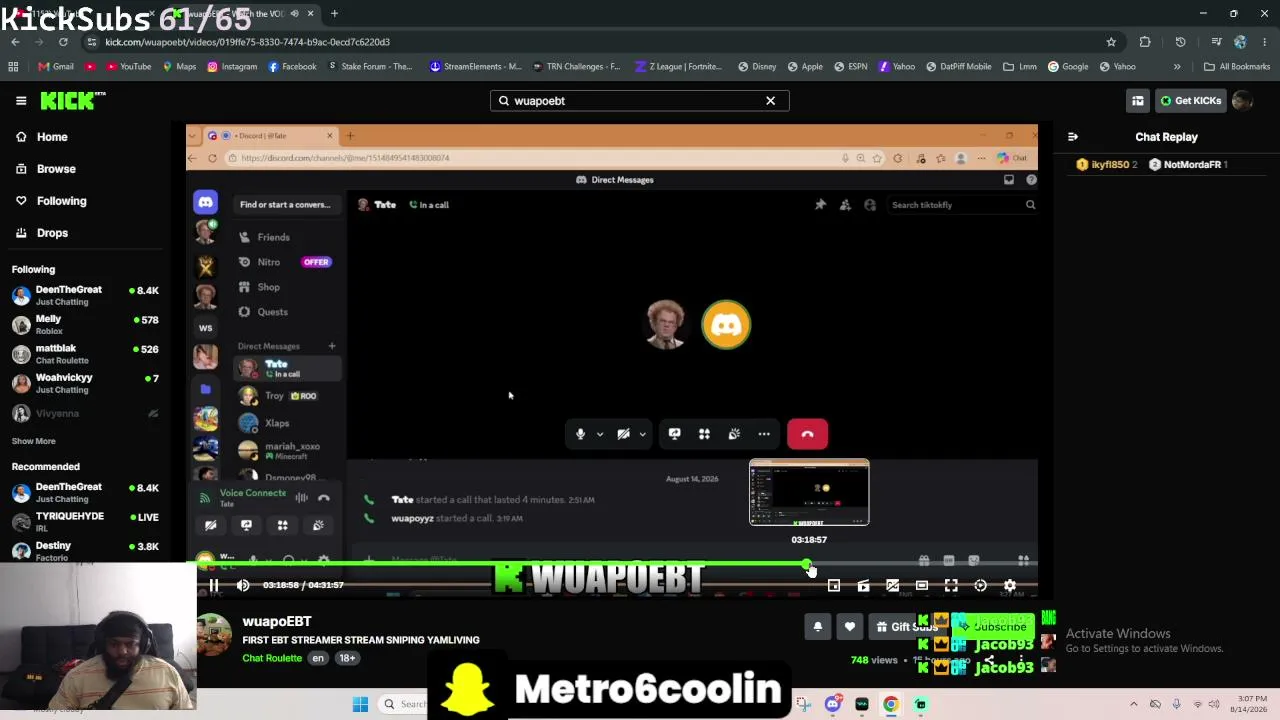Toggle fullscreen mode on the video player
This screenshot has height=720, width=1280.
point(951,586)
